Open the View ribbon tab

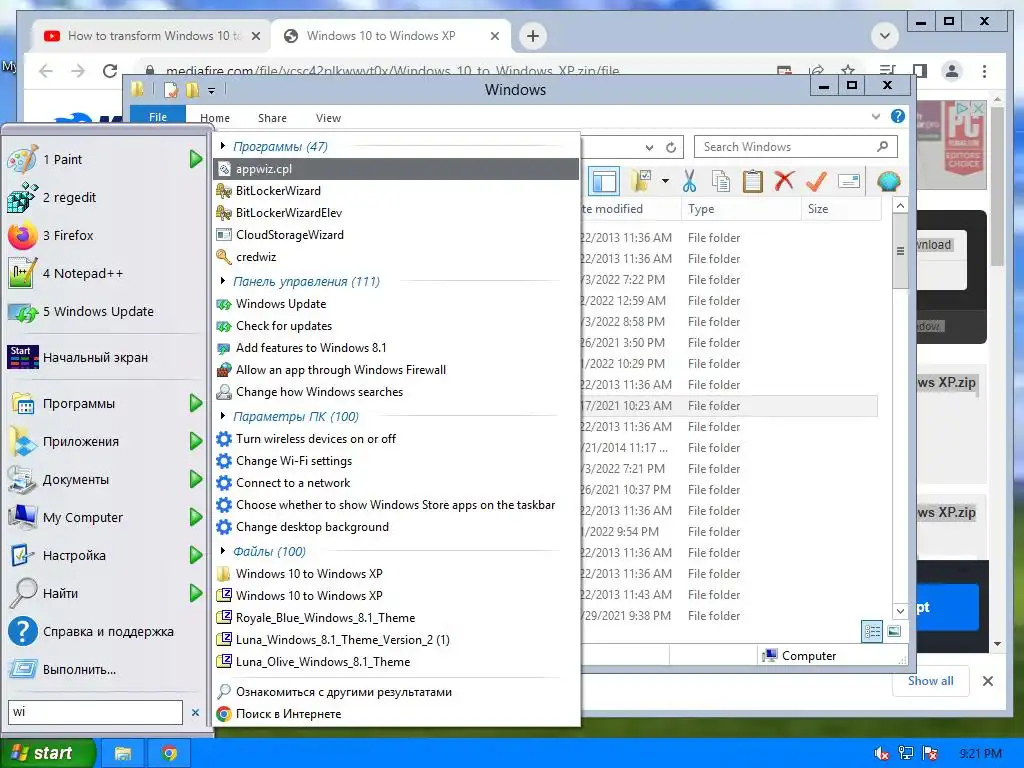click(x=328, y=118)
